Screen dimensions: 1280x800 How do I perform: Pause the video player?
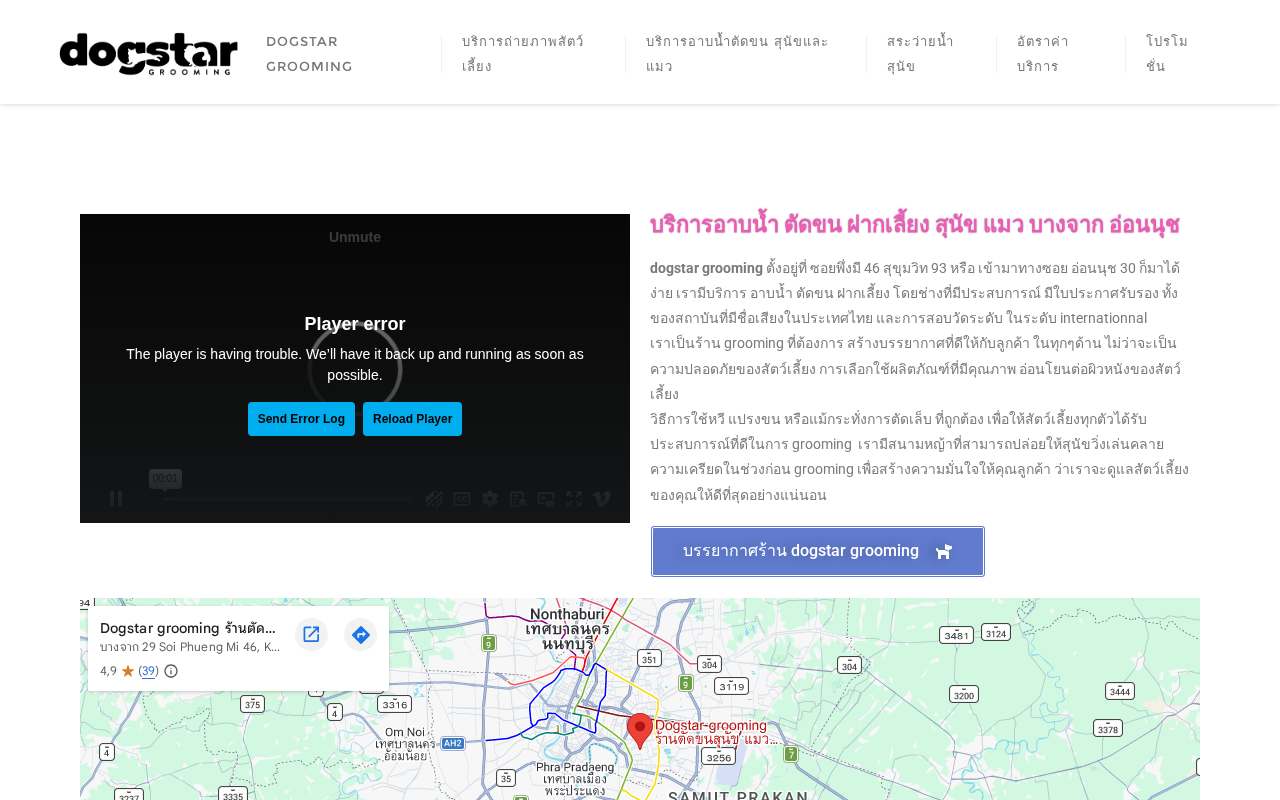[116, 499]
